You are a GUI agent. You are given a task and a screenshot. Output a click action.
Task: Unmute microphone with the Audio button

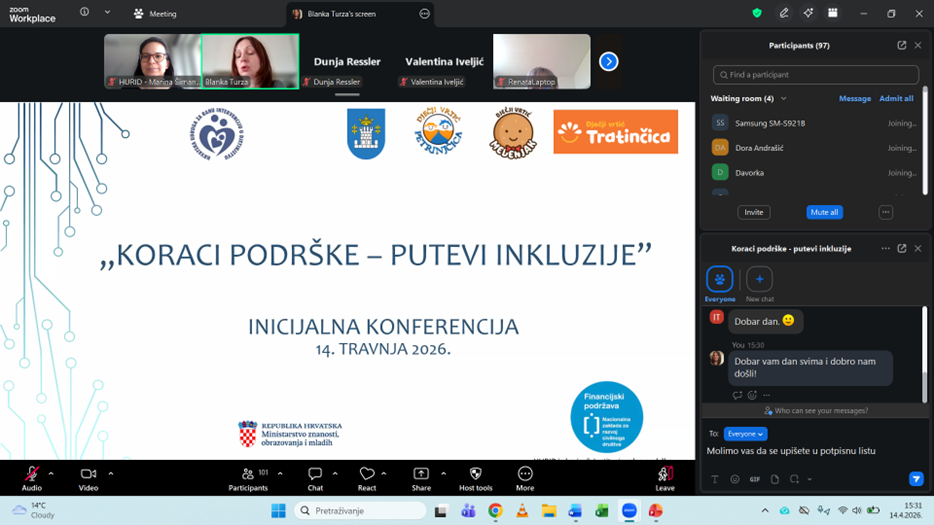[x=32, y=474]
